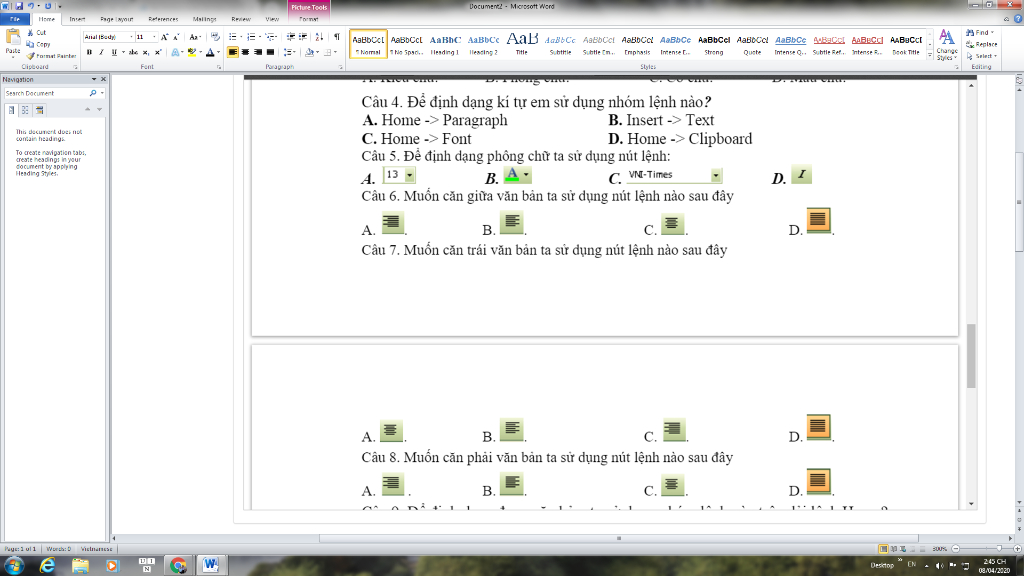This screenshot has height=576, width=1024.
Task: Expand the Styles gallery More button
Action: pyautogui.click(x=930, y=56)
